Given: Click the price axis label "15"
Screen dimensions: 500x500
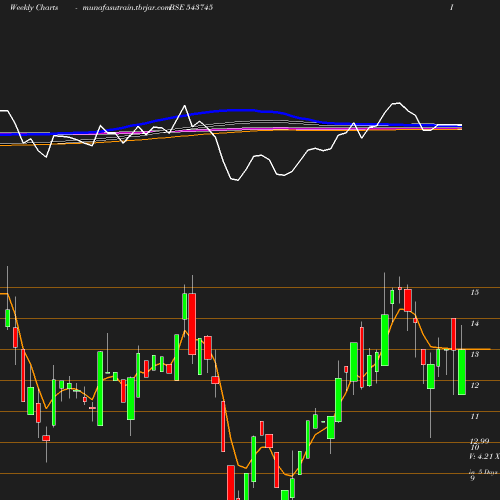Looking at the screenshot, I should [475, 292].
